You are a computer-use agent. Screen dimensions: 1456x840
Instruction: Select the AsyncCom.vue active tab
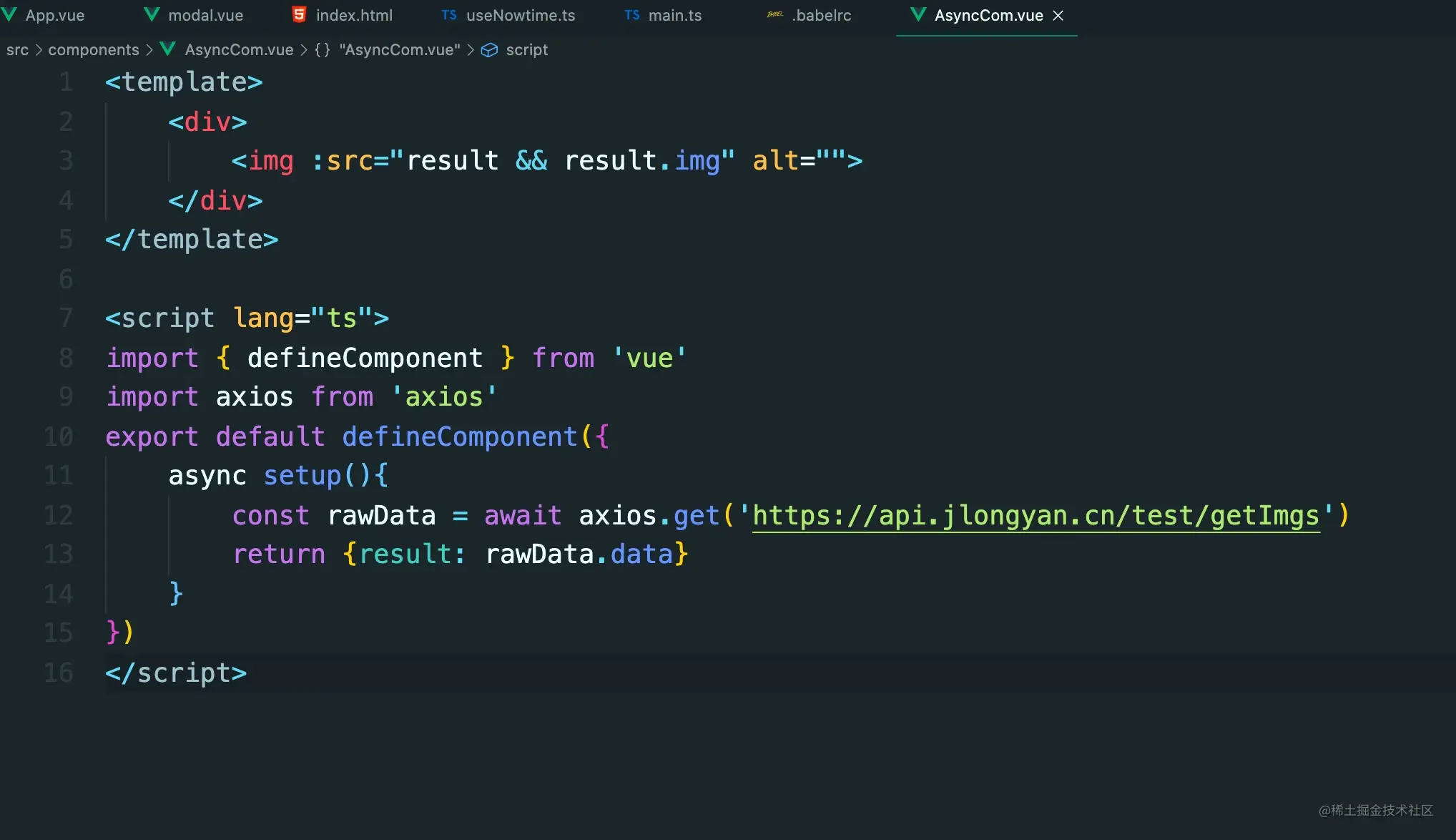click(x=987, y=15)
